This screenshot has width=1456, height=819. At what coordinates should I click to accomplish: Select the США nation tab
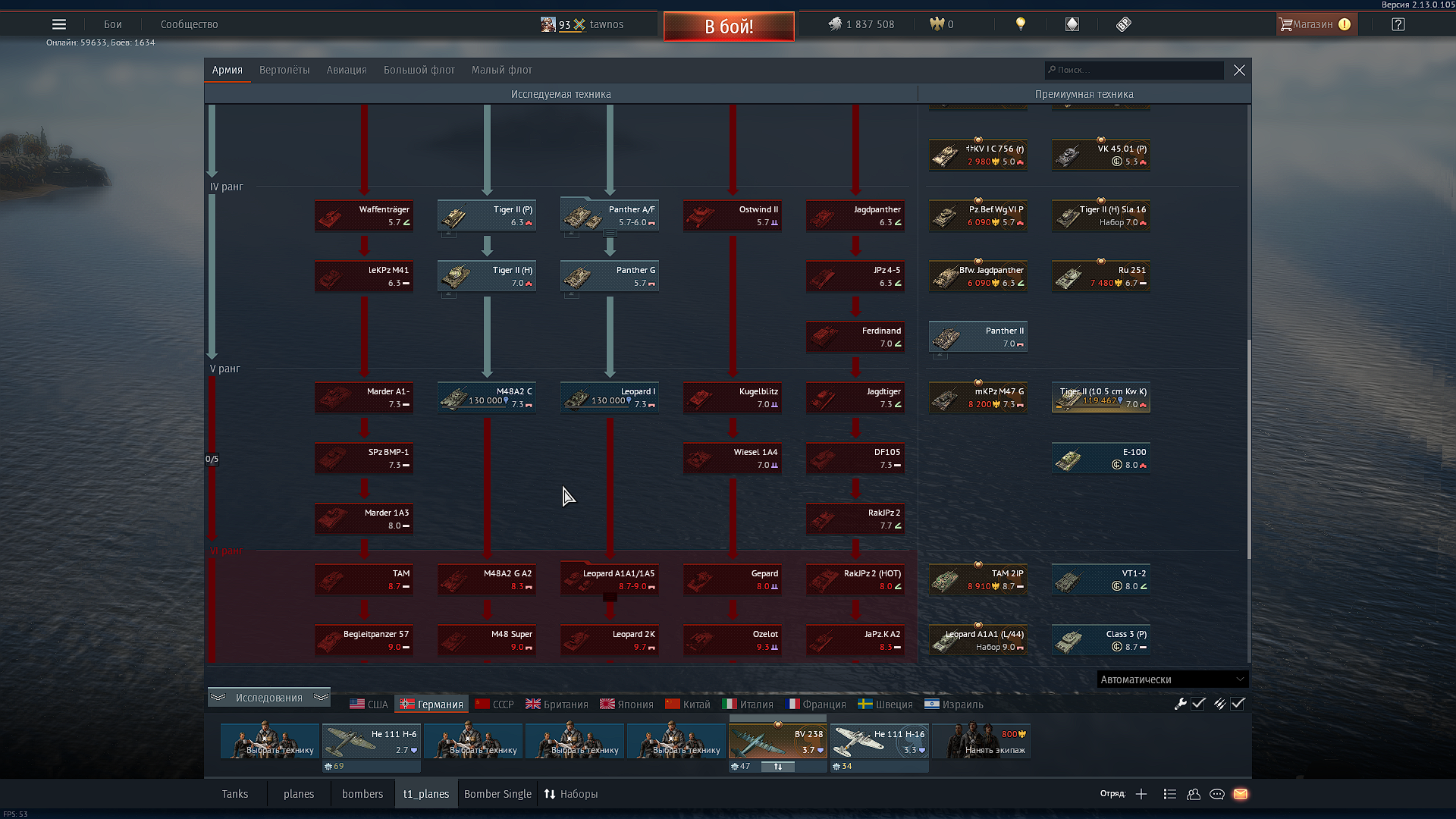(369, 704)
